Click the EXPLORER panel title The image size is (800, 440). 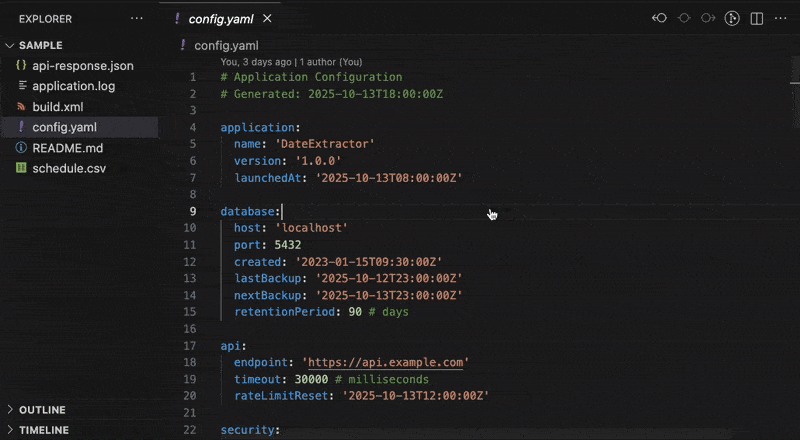[x=45, y=19]
